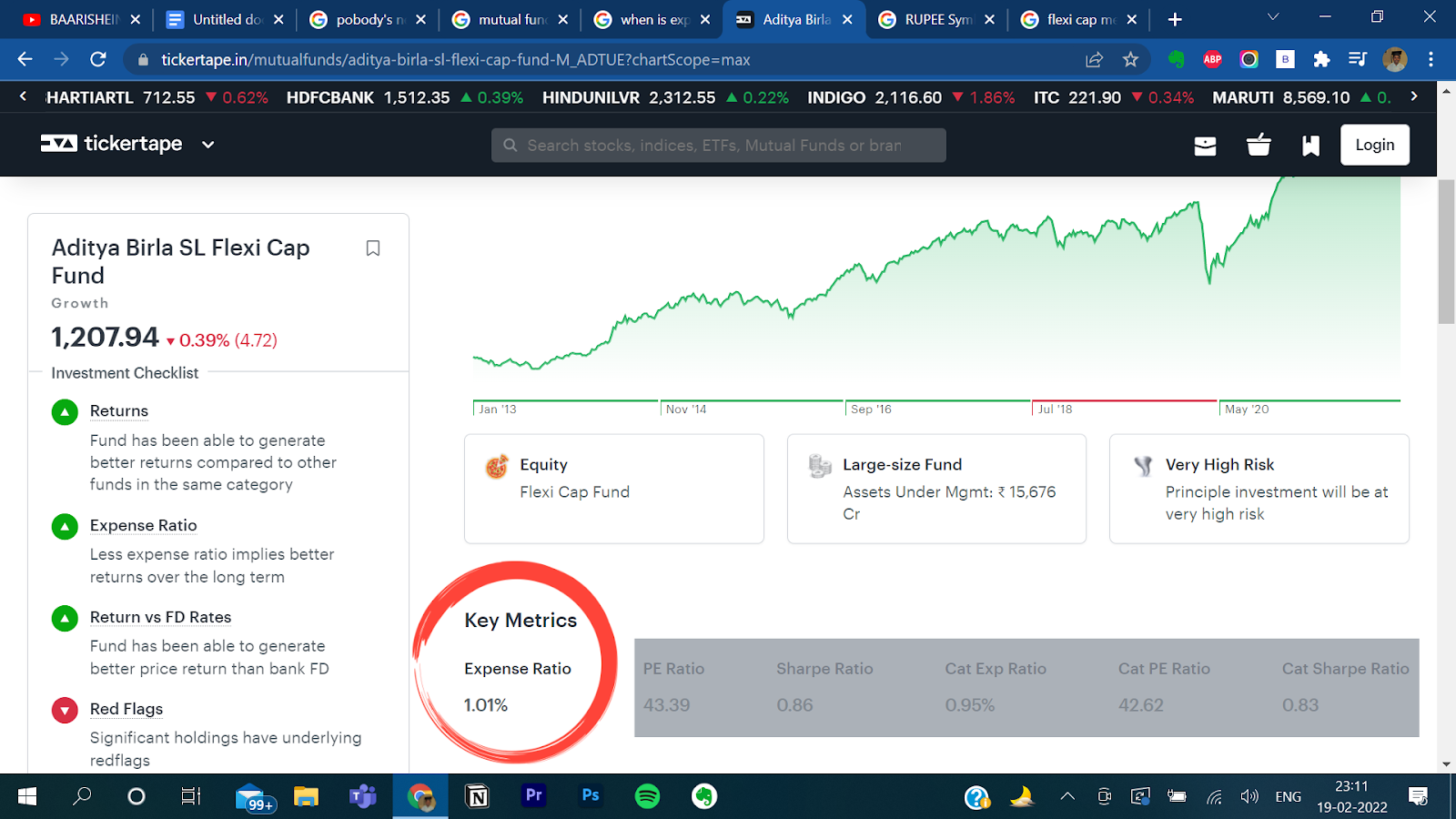This screenshot has height=819, width=1456.
Task: Open the Expense Ratio checklist link
Action: coord(144,526)
